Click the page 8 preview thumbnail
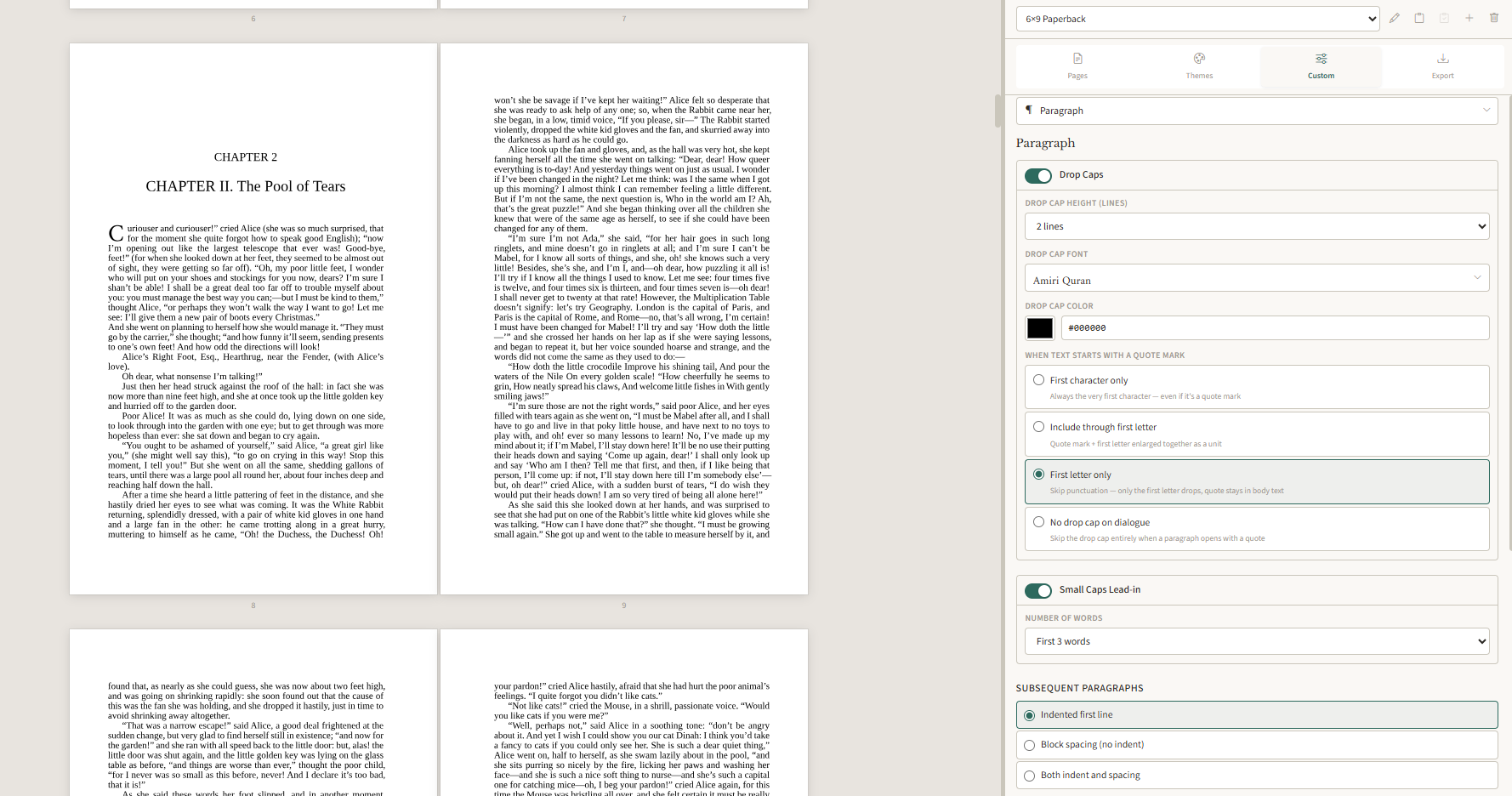Screen dimensions: 1512x796 click(x=253, y=319)
